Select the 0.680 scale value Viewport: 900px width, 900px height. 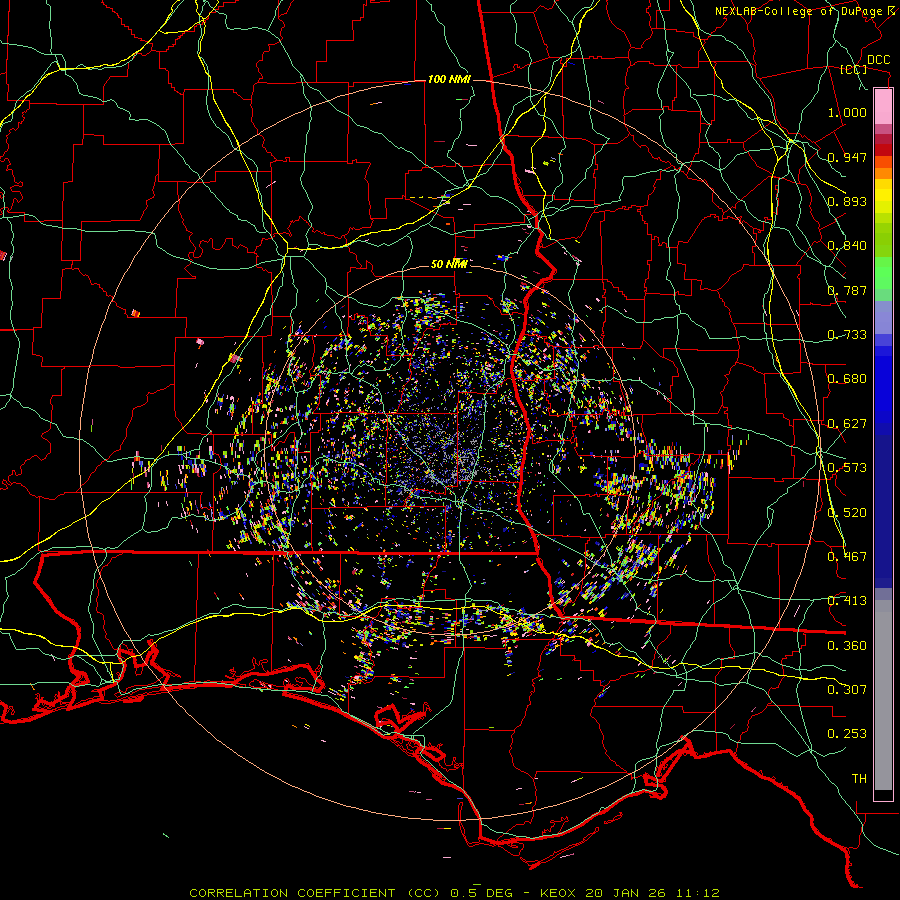coord(847,379)
